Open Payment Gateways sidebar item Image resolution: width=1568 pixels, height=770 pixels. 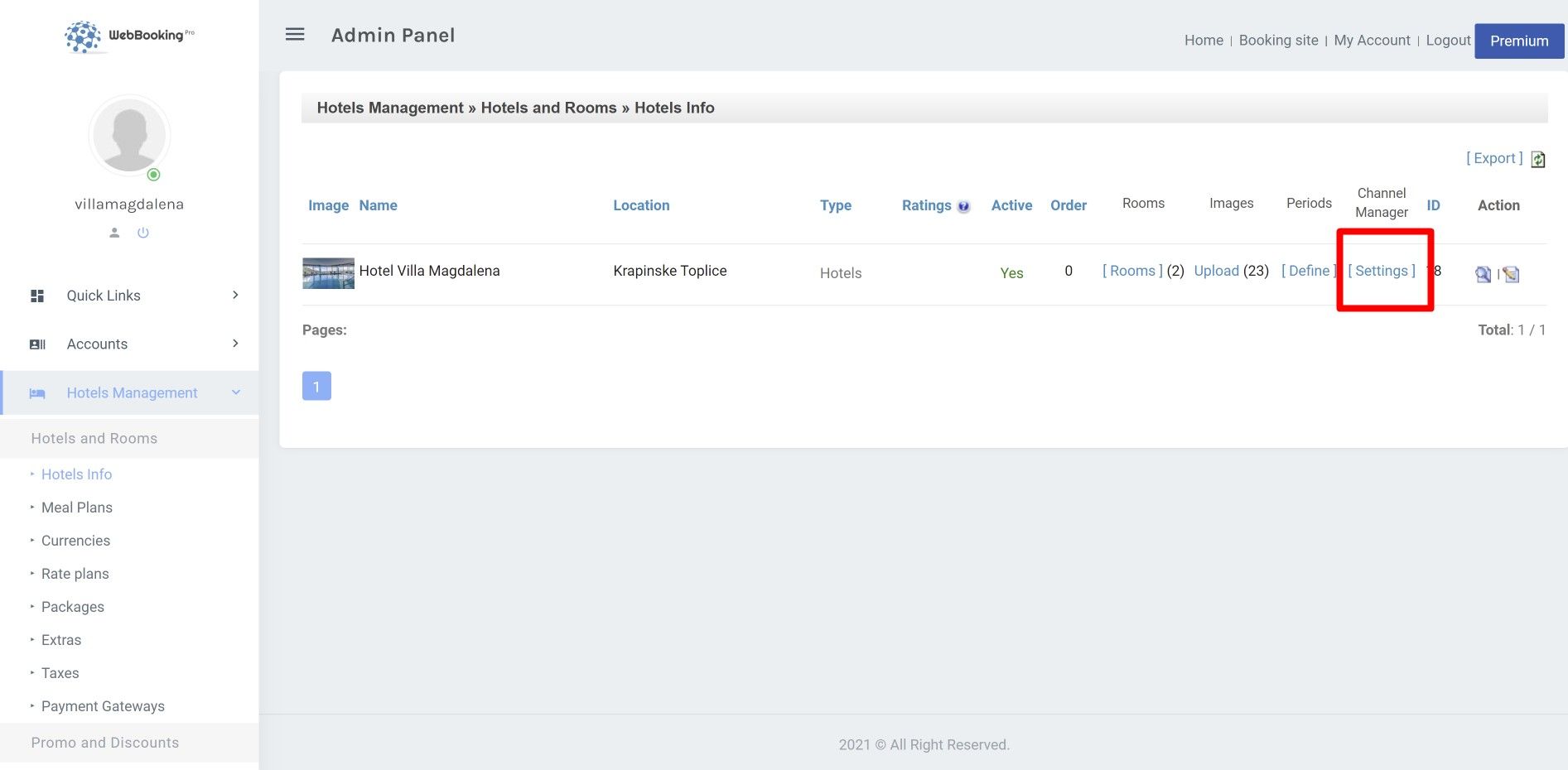(103, 706)
